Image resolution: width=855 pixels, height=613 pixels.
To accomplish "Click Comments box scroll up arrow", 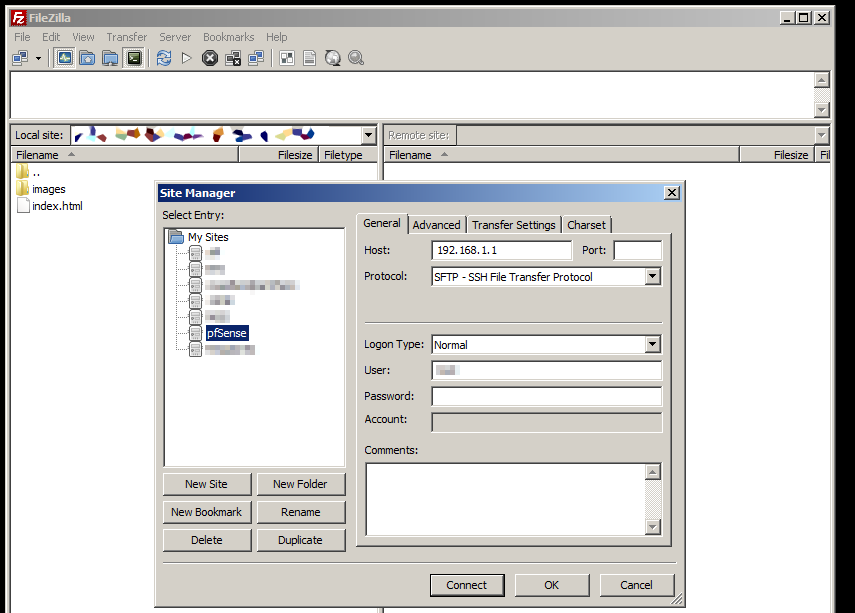I will click(653, 472).
